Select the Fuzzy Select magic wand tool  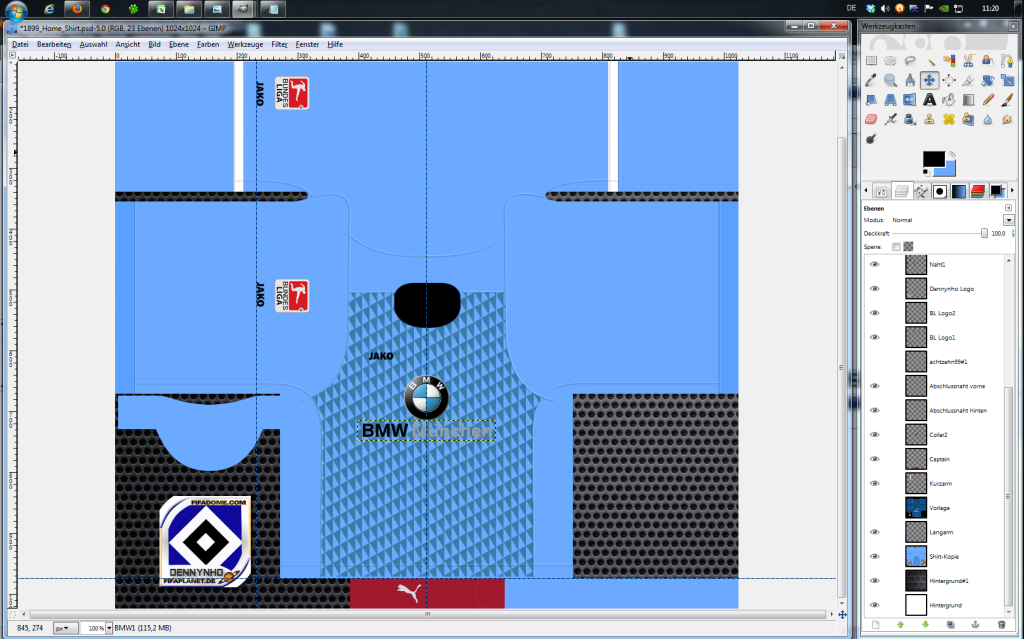[929, 61]
